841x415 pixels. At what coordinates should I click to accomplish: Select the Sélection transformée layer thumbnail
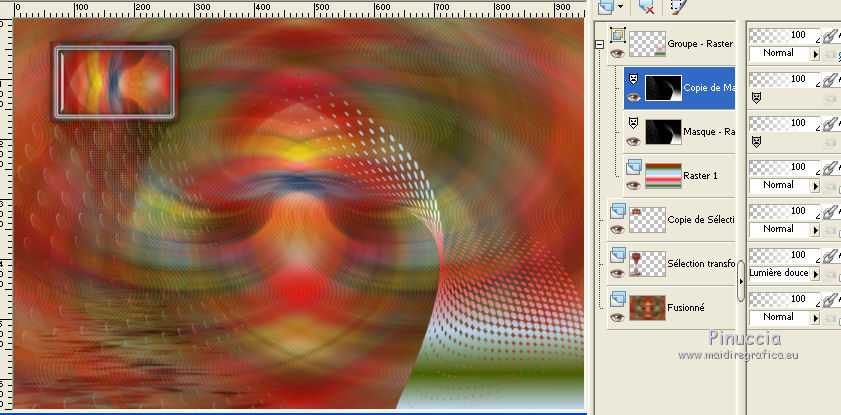click(x=647, y=264)
